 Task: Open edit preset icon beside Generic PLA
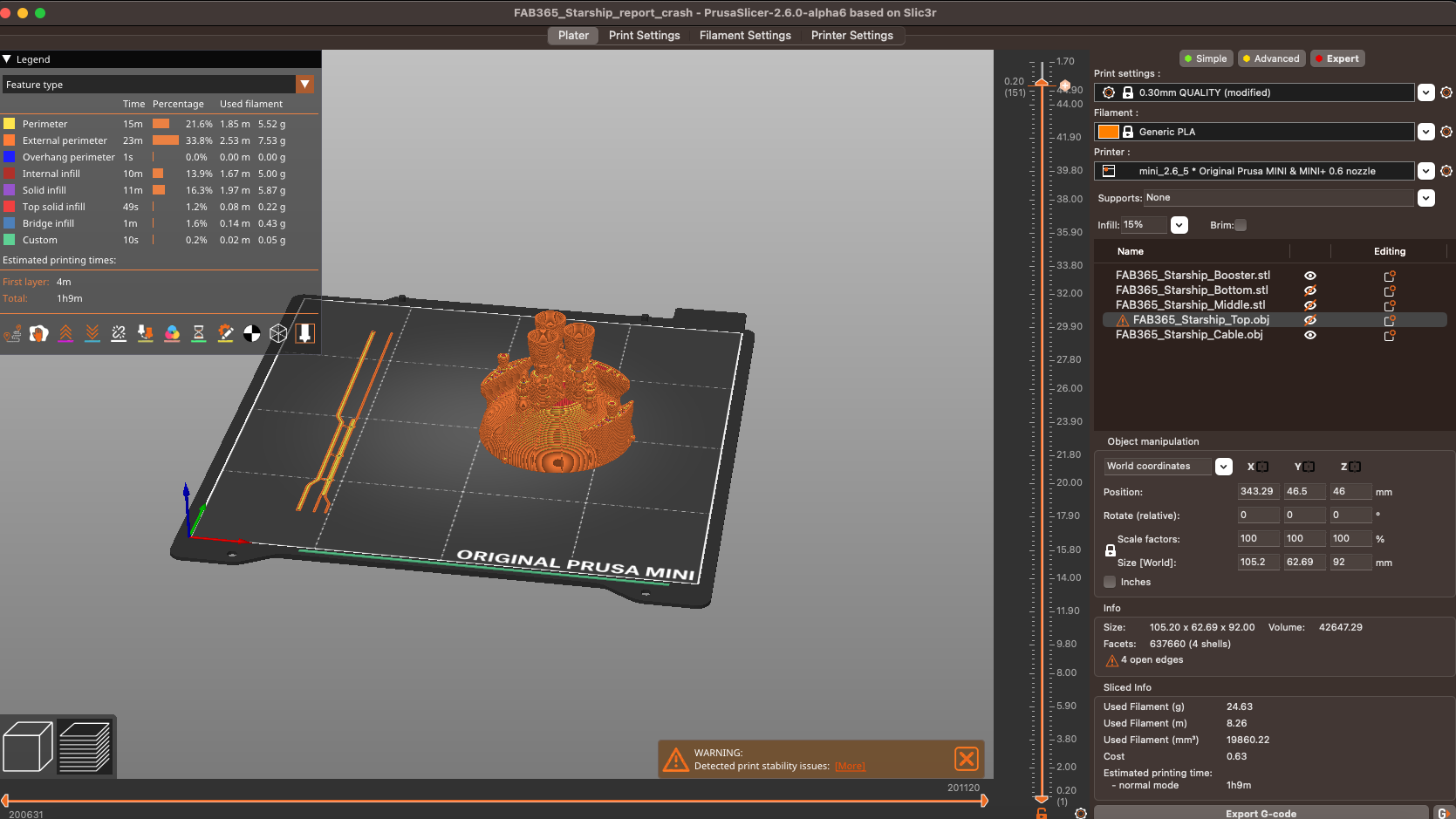click(x=1446, y=132)
